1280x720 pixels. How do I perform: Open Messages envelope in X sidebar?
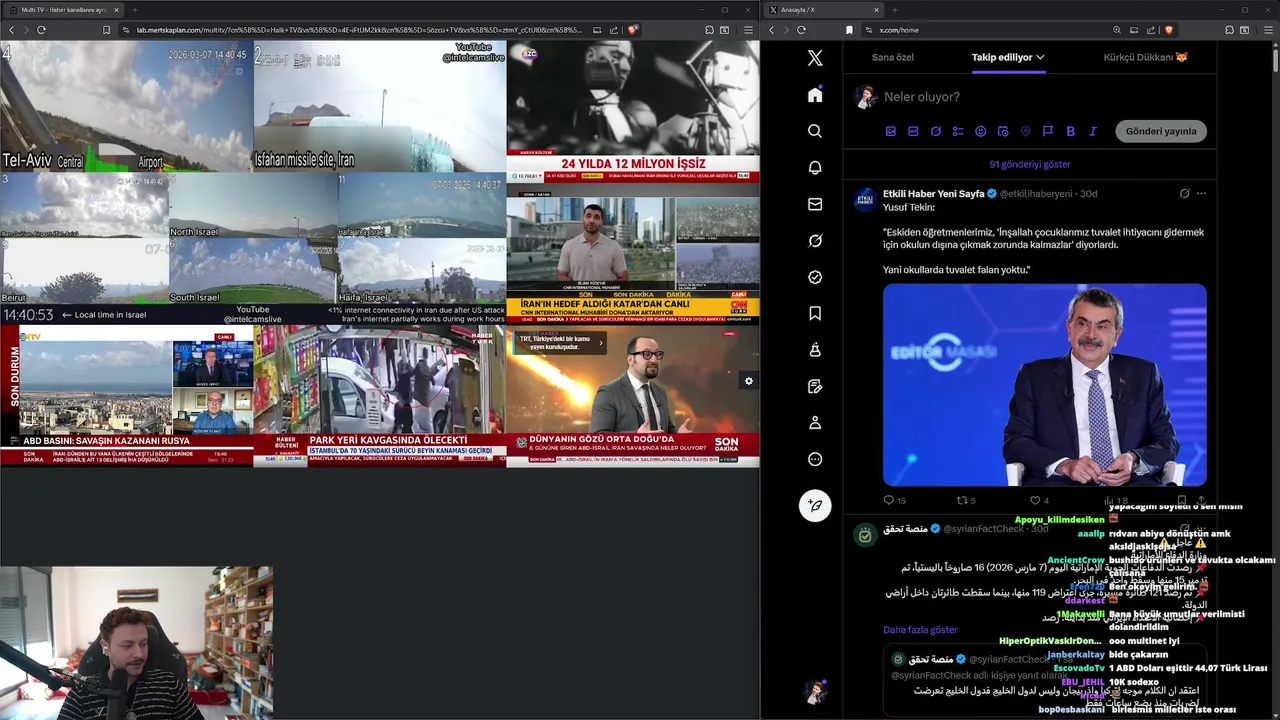click(x=815, y=204)
